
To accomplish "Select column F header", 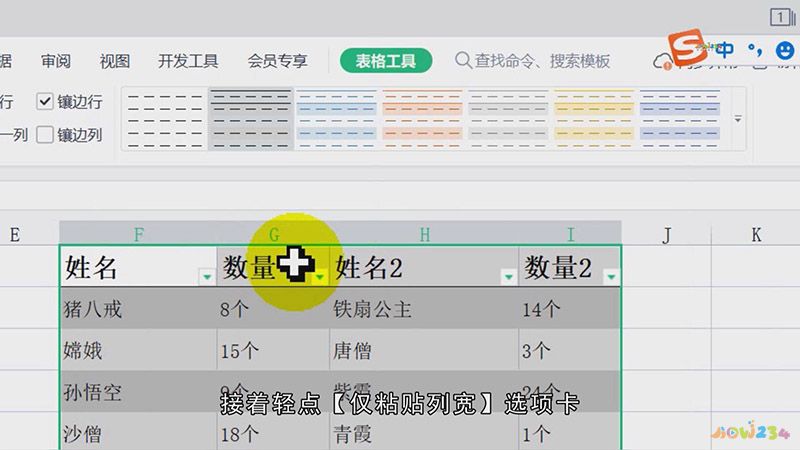I will (138, 235).
